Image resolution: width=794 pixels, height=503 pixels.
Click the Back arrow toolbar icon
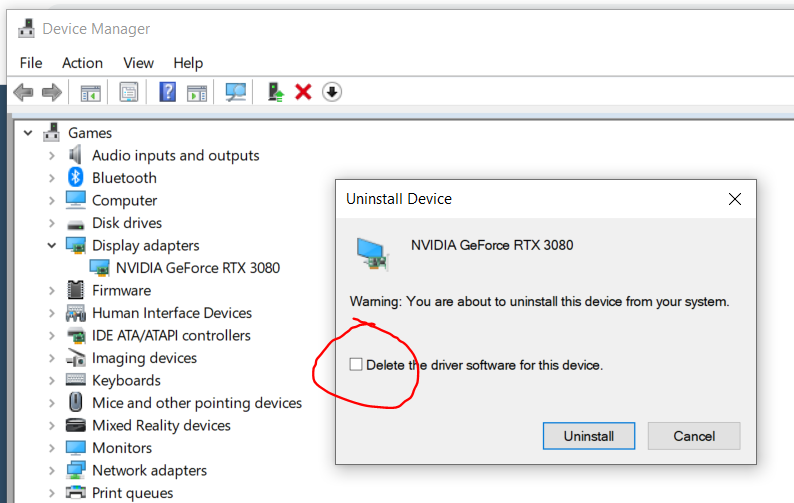click(23, 92)
